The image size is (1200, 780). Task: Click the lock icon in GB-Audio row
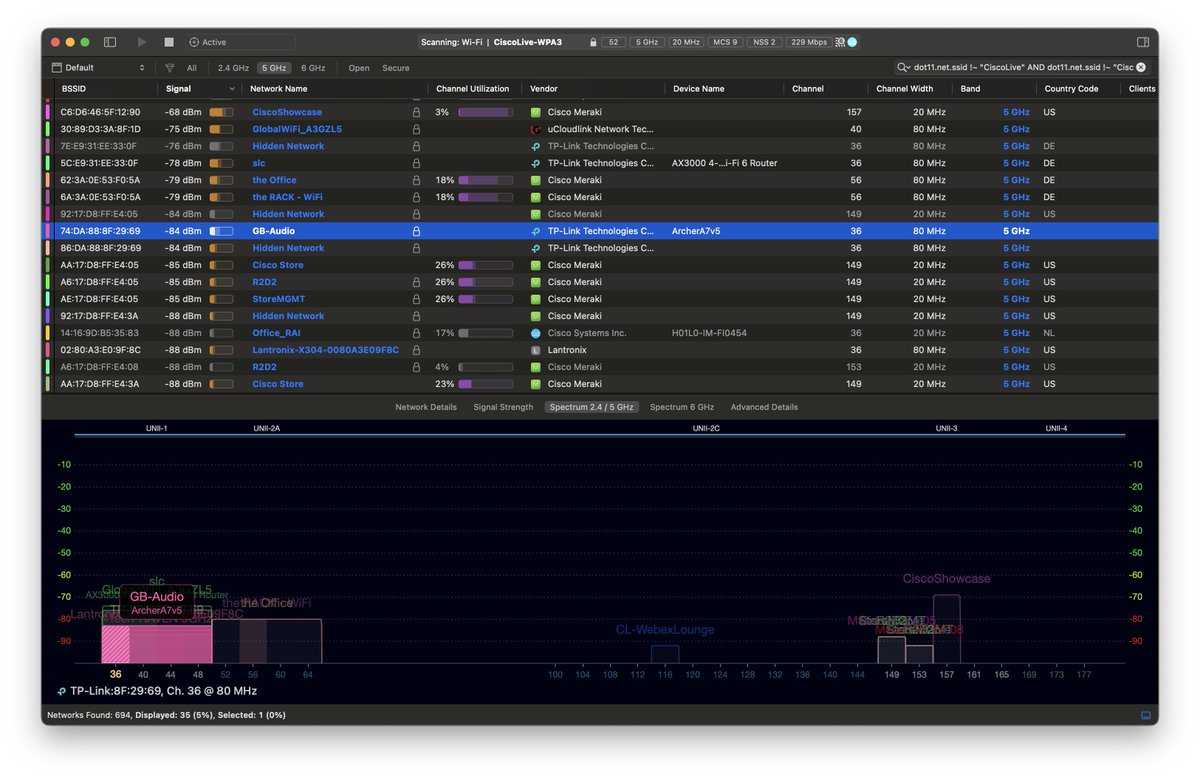point(416,231)
